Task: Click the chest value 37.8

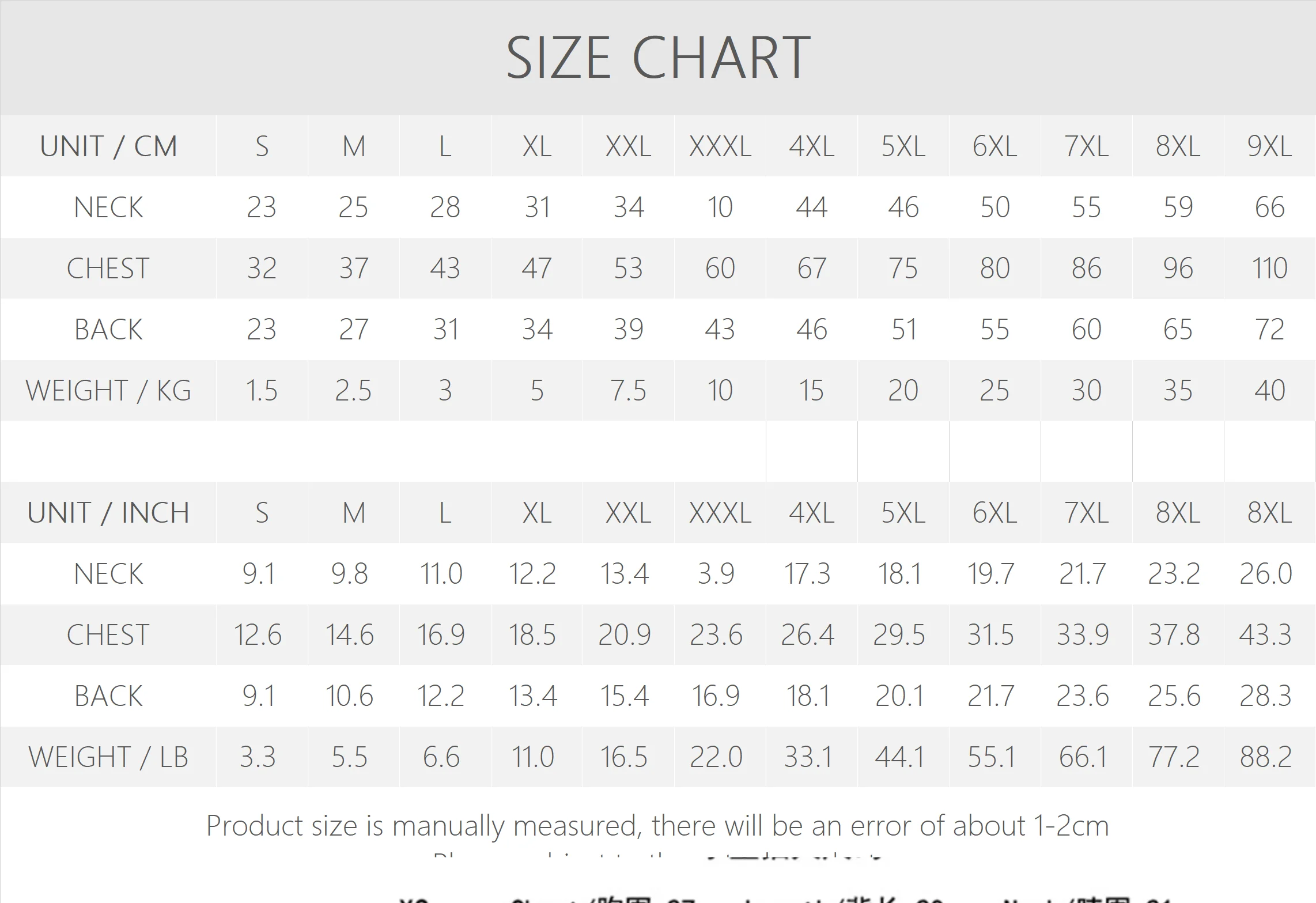Action: click(x=1174, y=635)
